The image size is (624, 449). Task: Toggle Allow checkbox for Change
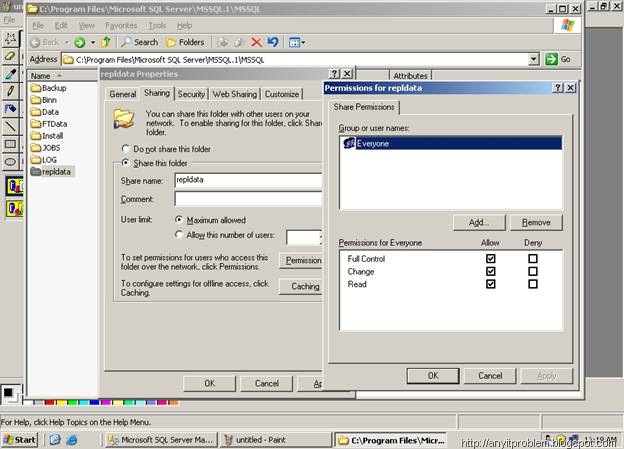490,271
